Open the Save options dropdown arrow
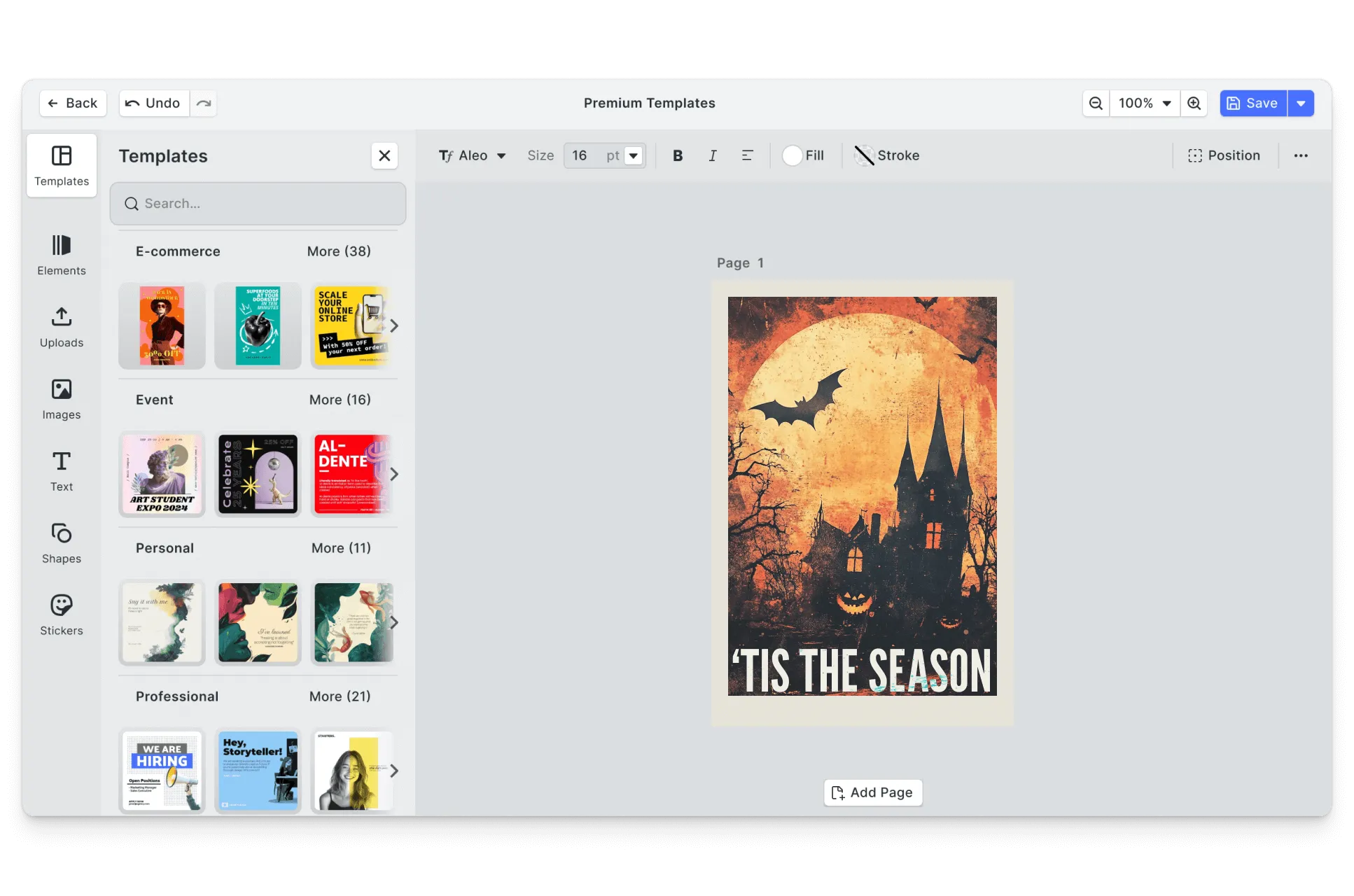 1301,103
